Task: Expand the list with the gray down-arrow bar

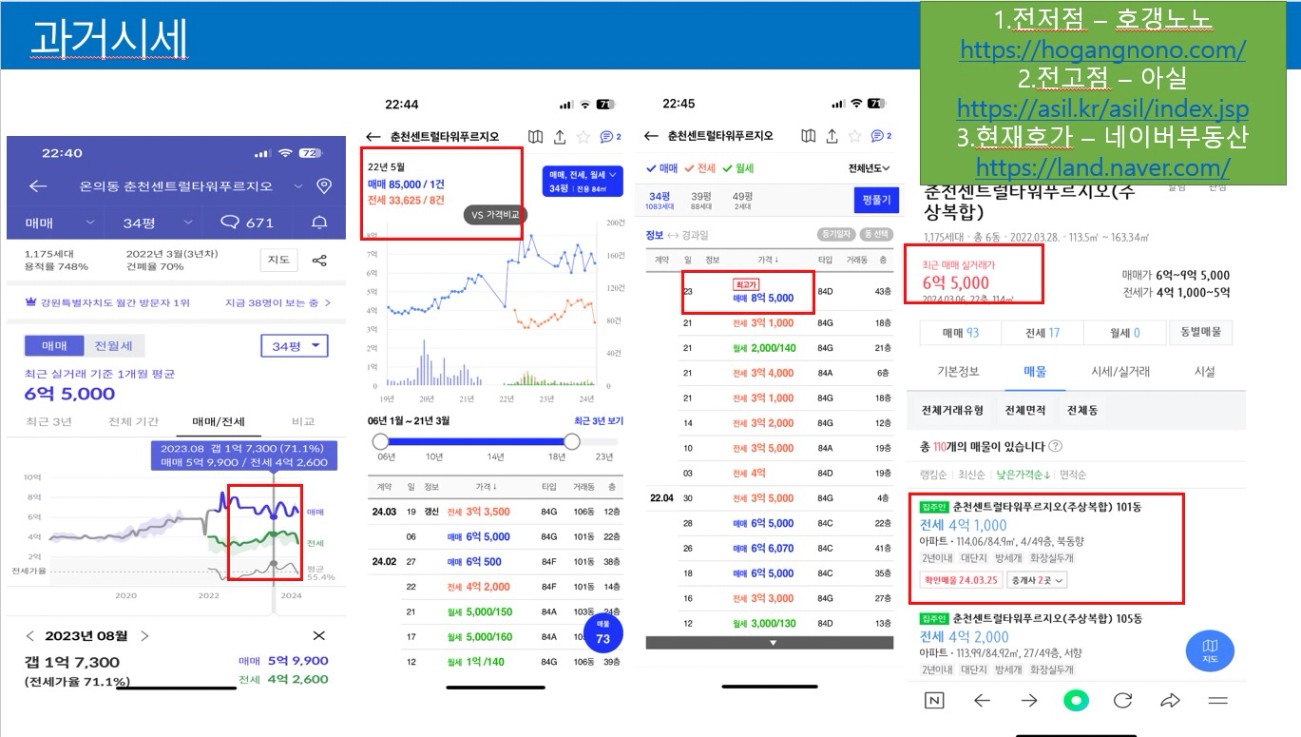Action: [x=772, y=642]
